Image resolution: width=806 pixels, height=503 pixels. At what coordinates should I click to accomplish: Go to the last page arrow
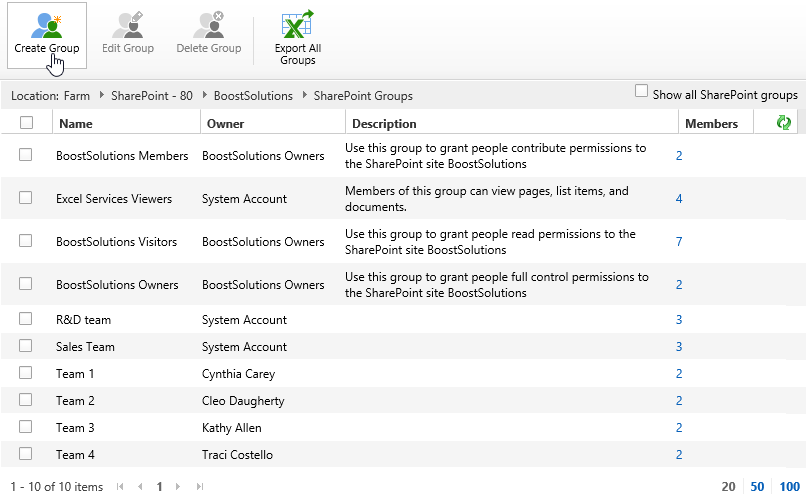(x=200, y=487)
